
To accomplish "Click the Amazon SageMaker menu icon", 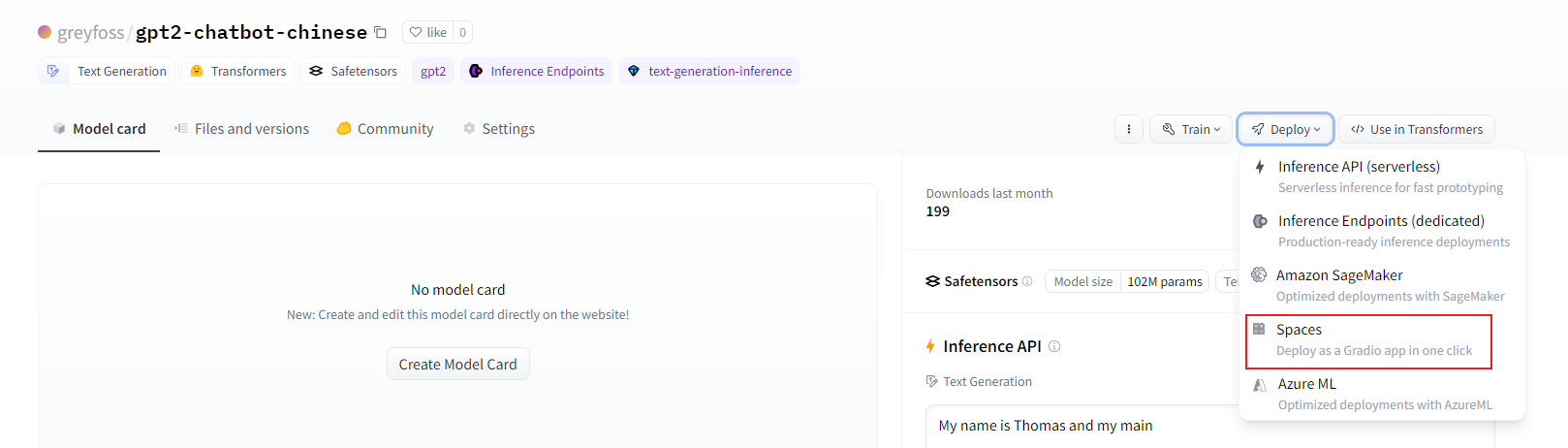I will pyautogui.click(x=1259, y=274).
